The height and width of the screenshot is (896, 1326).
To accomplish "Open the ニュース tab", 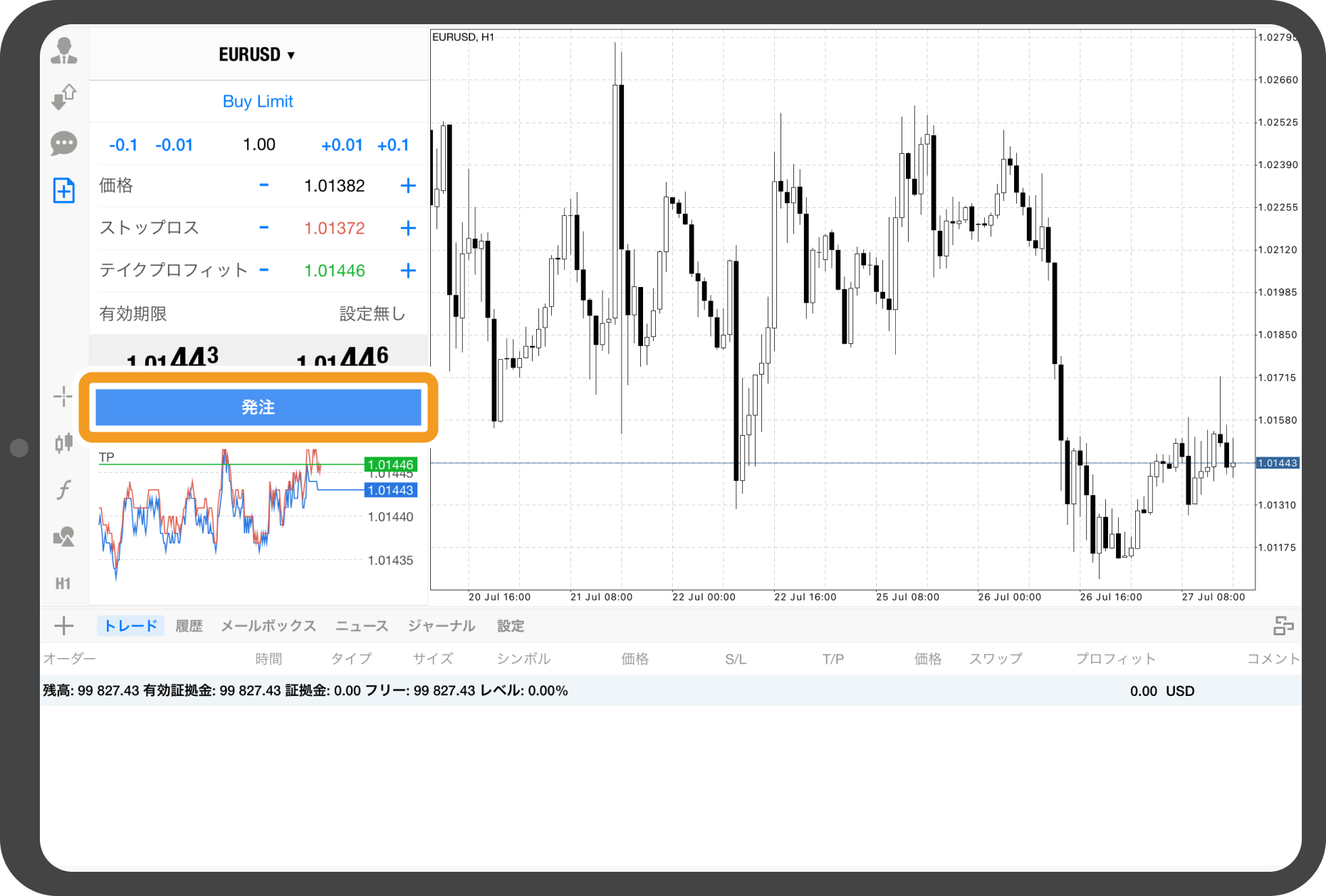I will click(x=362, y=626).
